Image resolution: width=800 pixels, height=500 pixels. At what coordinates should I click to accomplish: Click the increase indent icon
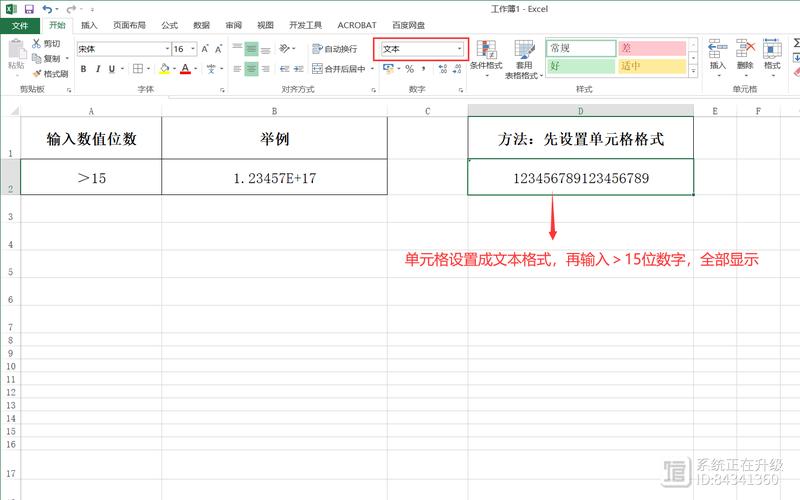[x=299, y=68]
